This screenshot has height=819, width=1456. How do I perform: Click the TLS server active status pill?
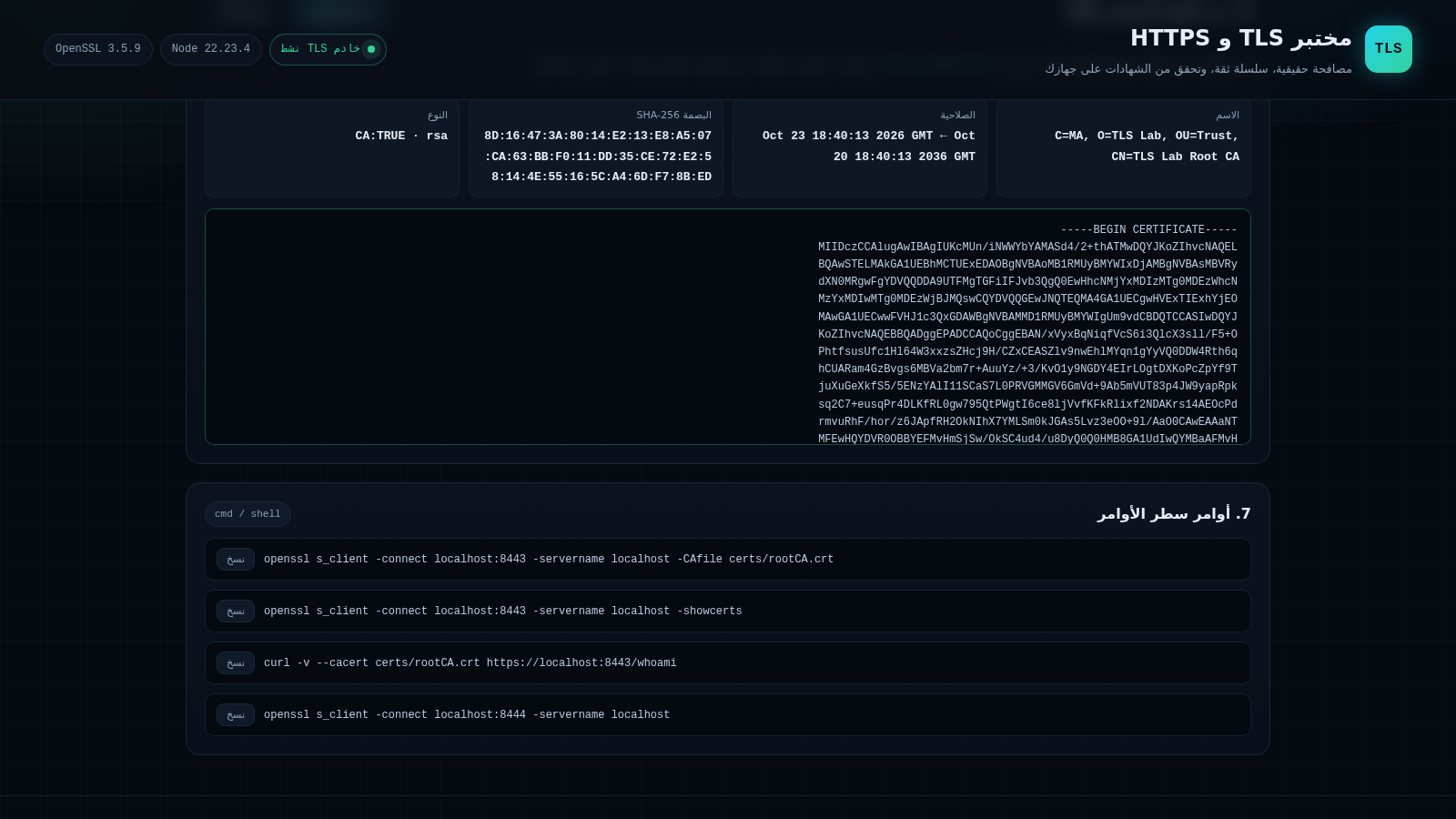coord(328,49)
